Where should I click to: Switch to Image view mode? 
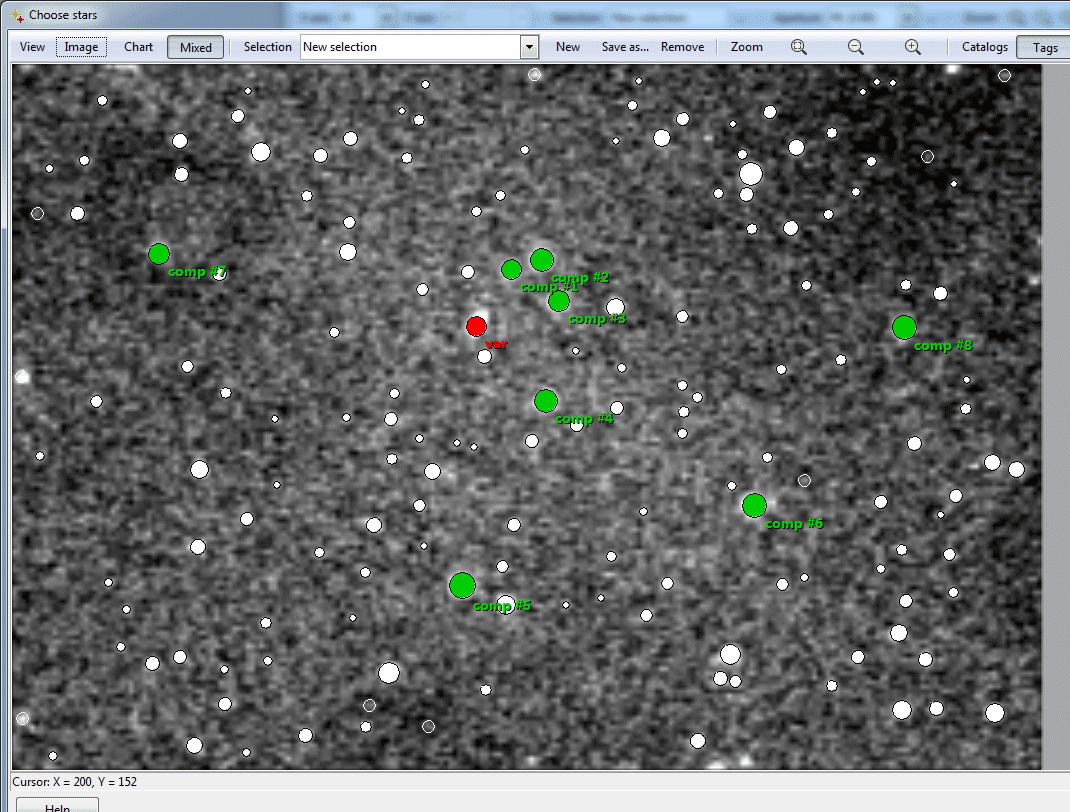coord(81,47)
